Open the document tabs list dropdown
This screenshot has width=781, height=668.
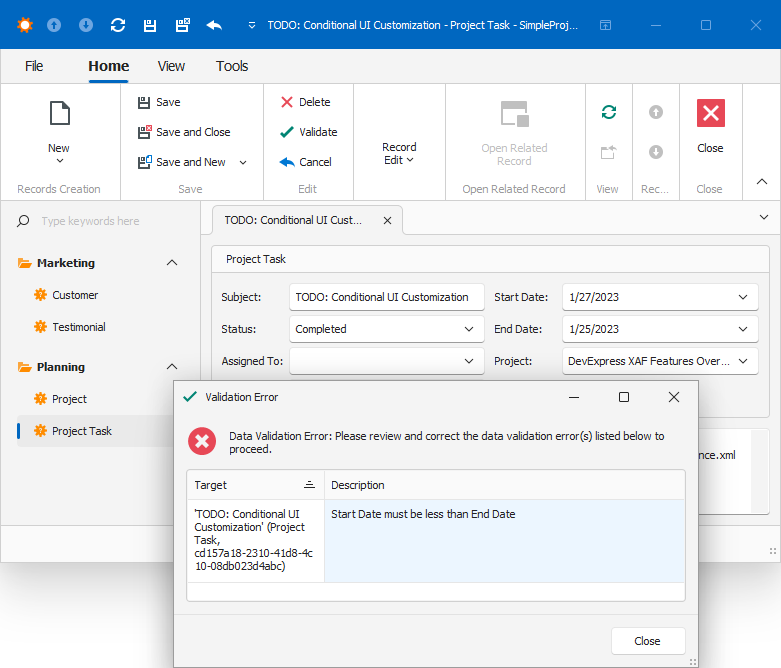click(764, 217)
